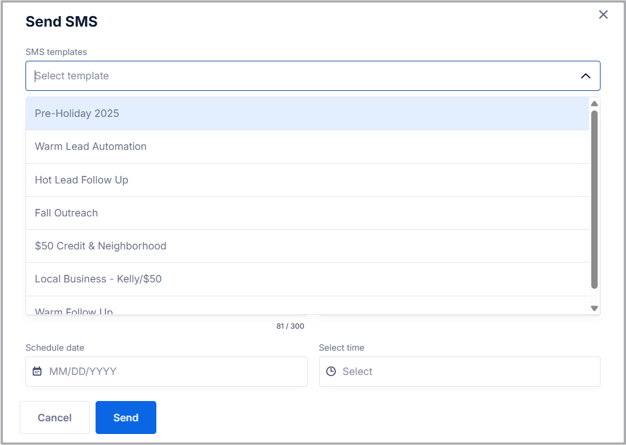Pick the Hot Lead Follow Up template

(82, 180)
